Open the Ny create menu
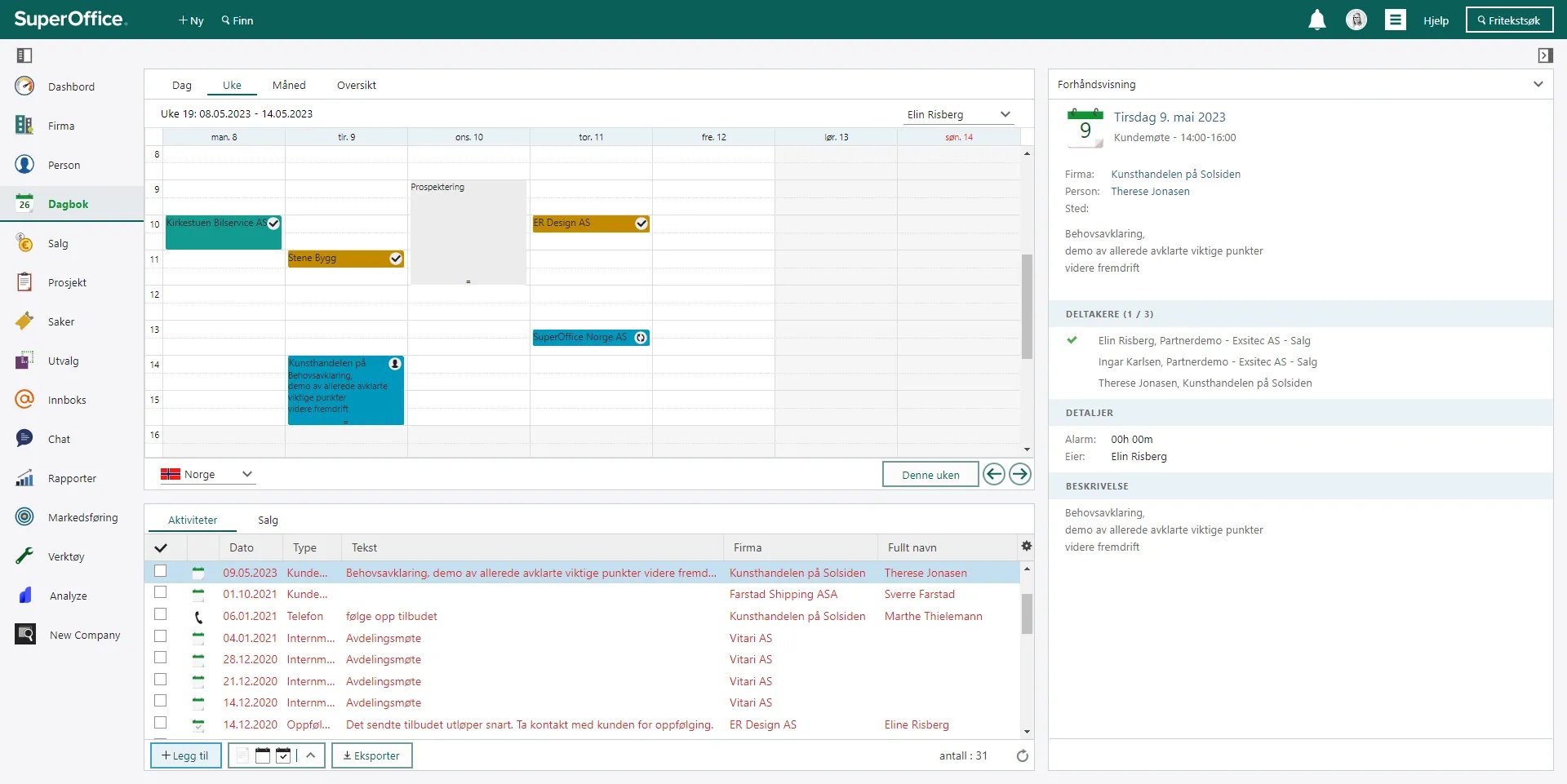This screenshot has height=784, width=1567. 191,20
